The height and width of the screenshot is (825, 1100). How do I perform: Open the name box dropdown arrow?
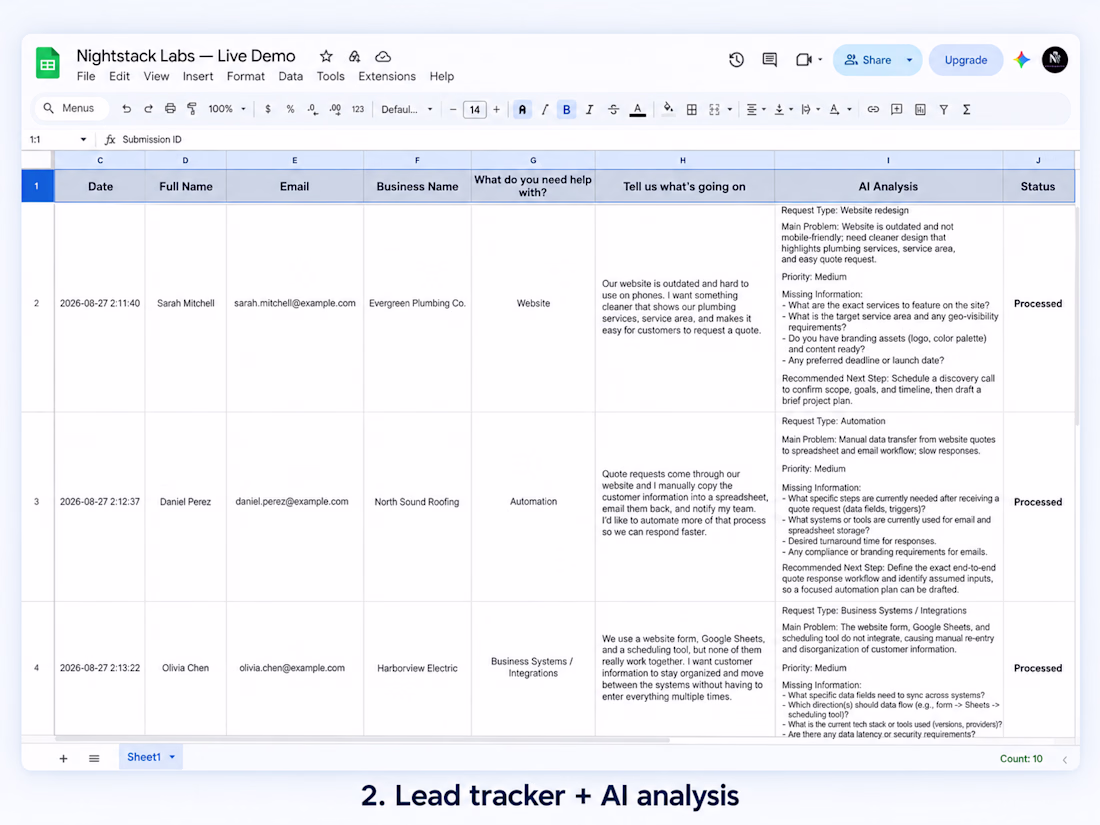click(83, 140)
